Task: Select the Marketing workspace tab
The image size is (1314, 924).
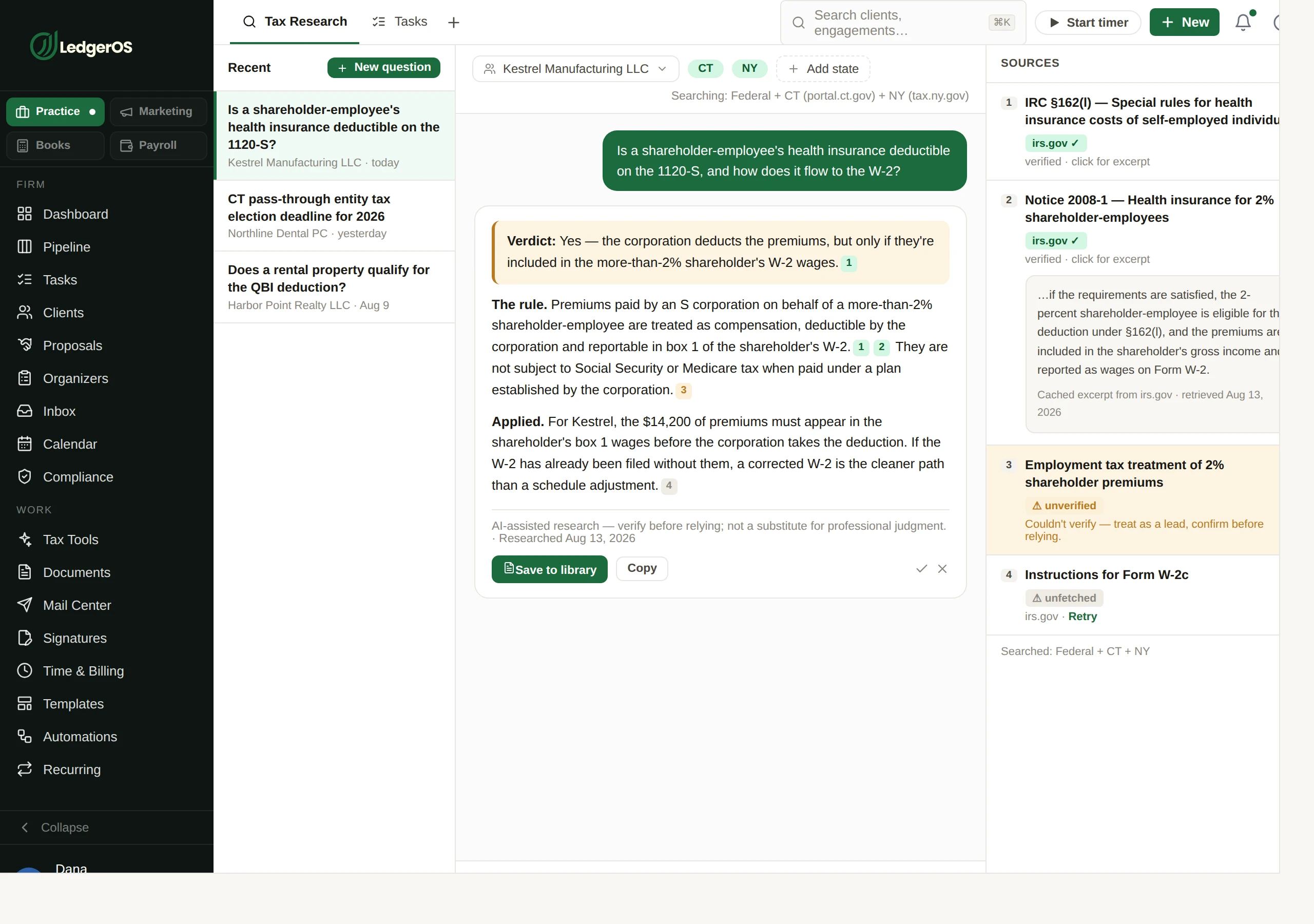Action: [158, 111]
